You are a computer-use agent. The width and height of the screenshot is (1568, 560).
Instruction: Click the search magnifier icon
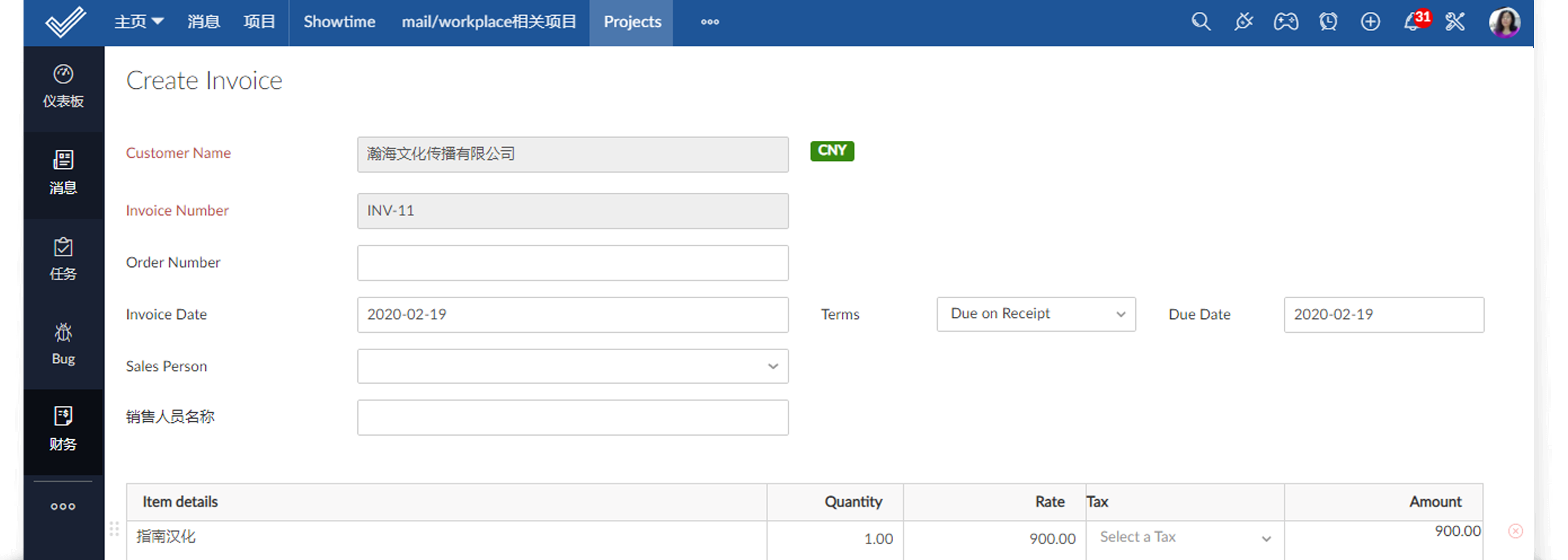(x=1200, y=22)
